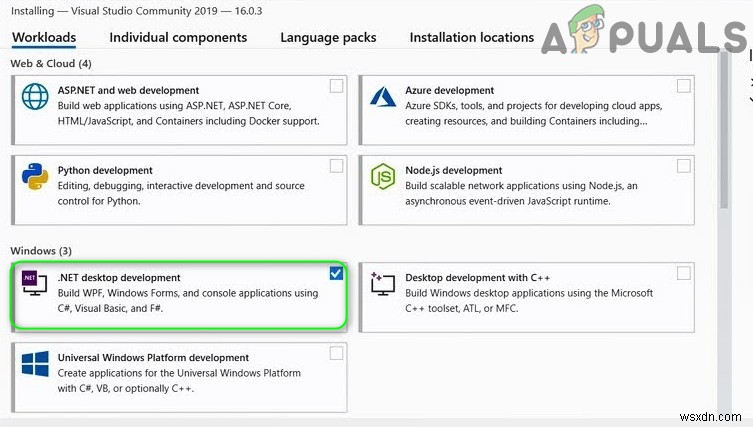
Task: Click the 'Azure SDKs, tools, and projects' description
Action: [x=534, y=113]
